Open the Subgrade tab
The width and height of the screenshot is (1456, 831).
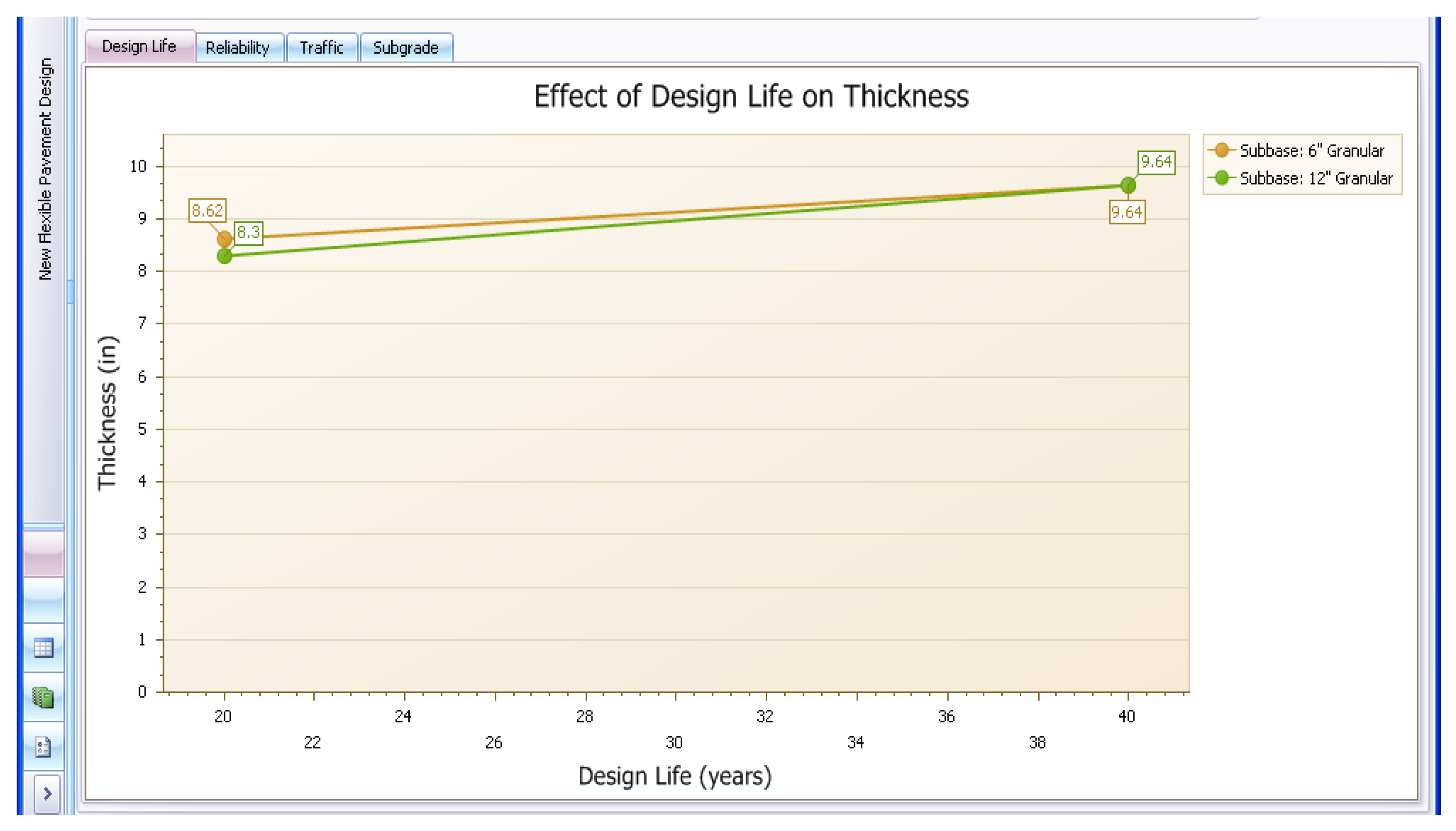click(x=406, y=48)
